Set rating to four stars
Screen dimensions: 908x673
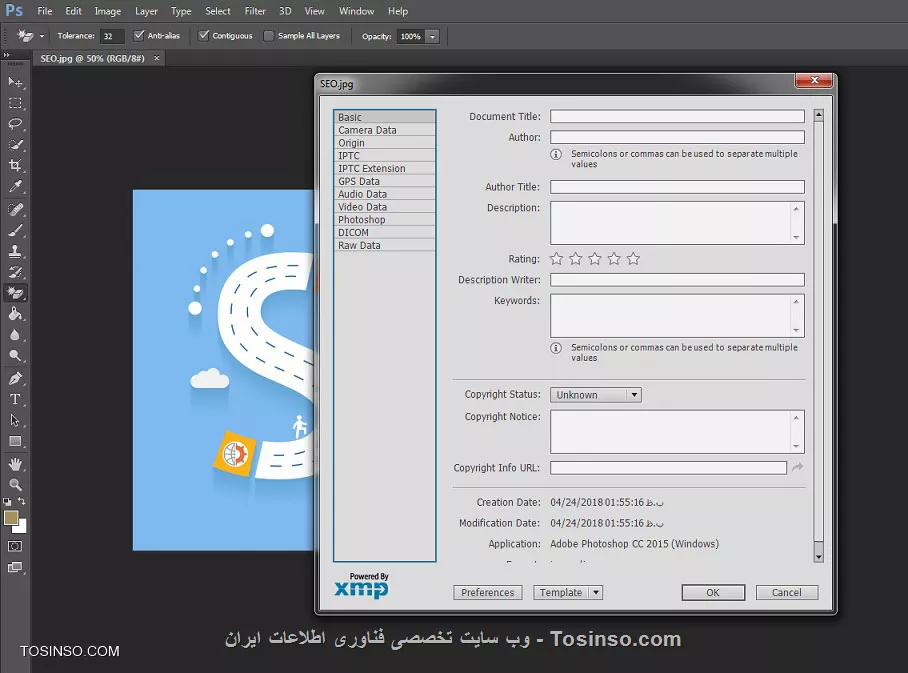[x=614, y=259]
